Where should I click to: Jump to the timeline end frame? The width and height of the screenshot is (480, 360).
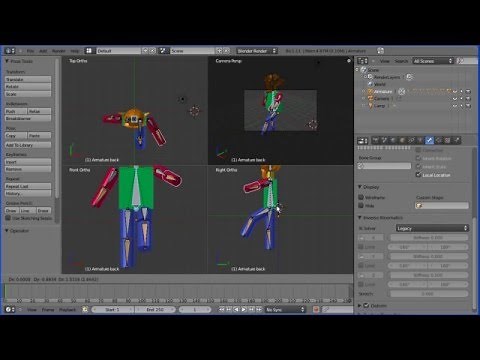point(259,310)
